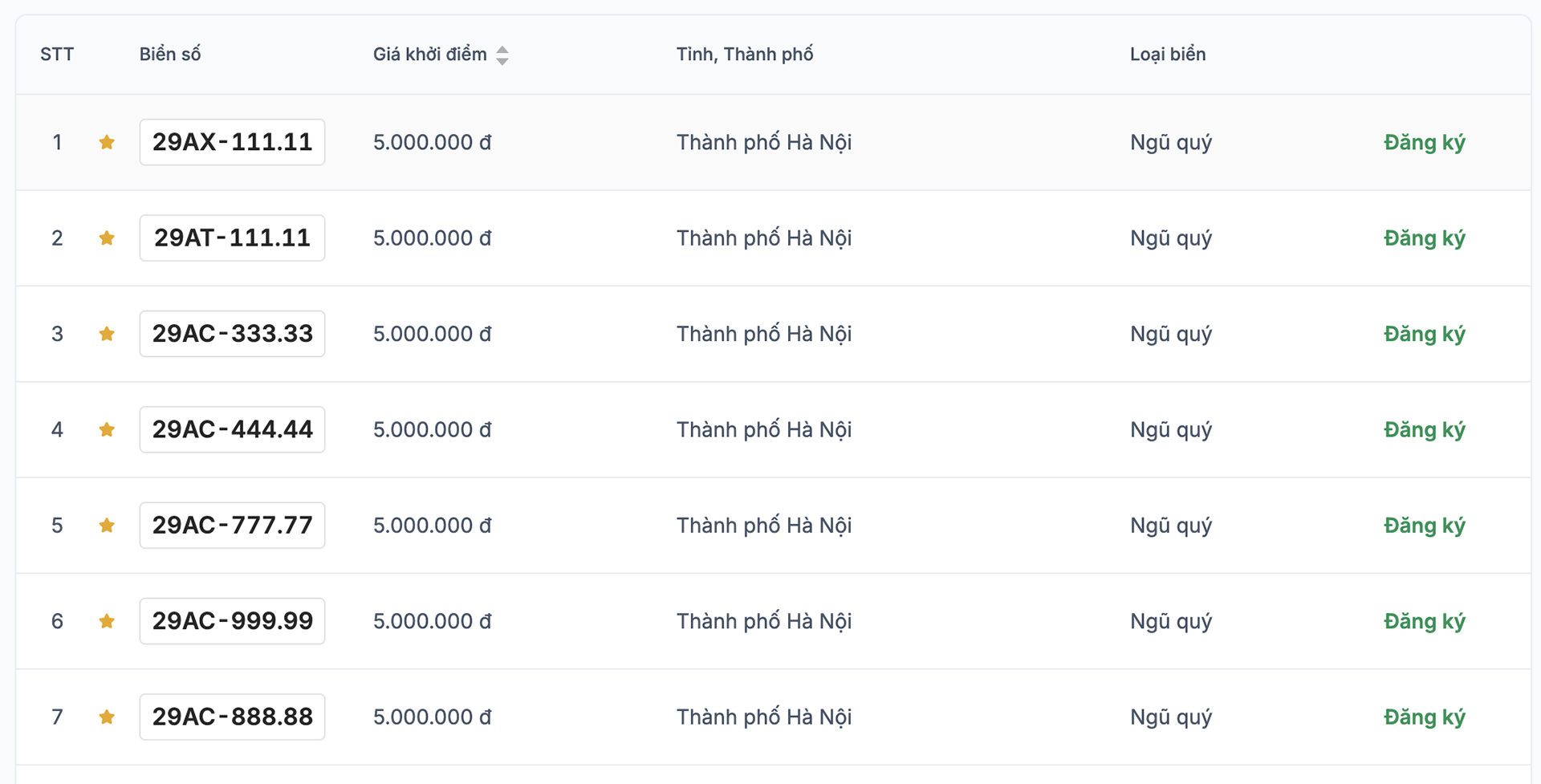Click the 29AX-111.11 license plate badge
1541x784 pixels.
pos(232,143)
